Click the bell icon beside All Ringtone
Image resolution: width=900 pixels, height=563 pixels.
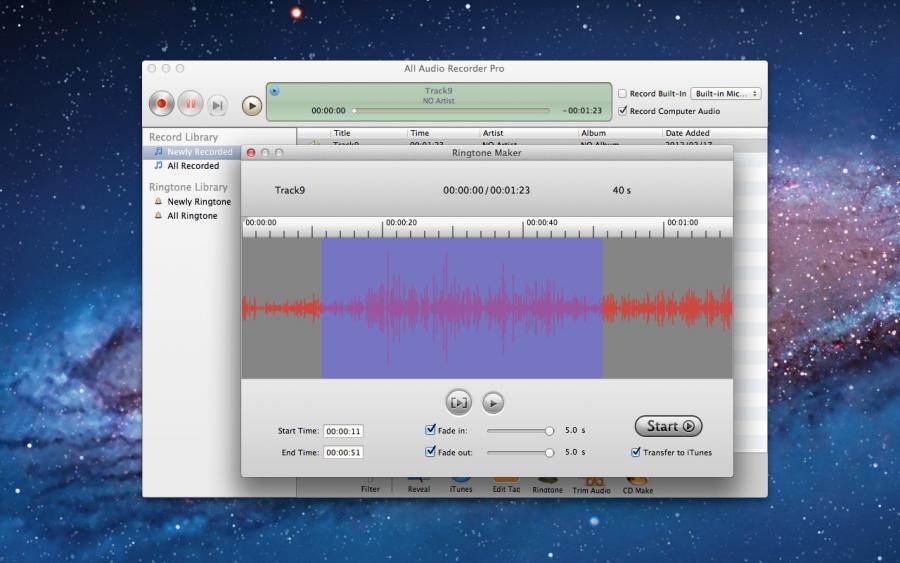coord(158,215)
